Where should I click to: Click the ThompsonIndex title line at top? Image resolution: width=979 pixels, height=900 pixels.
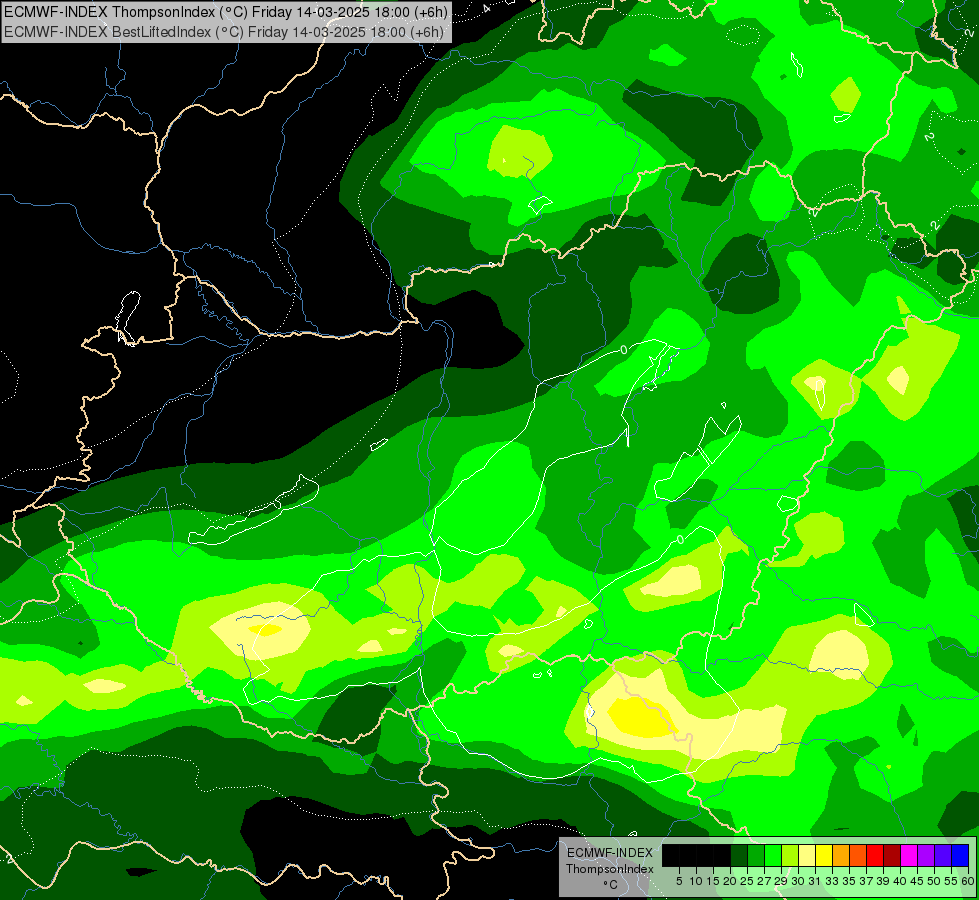coord(224,11)
